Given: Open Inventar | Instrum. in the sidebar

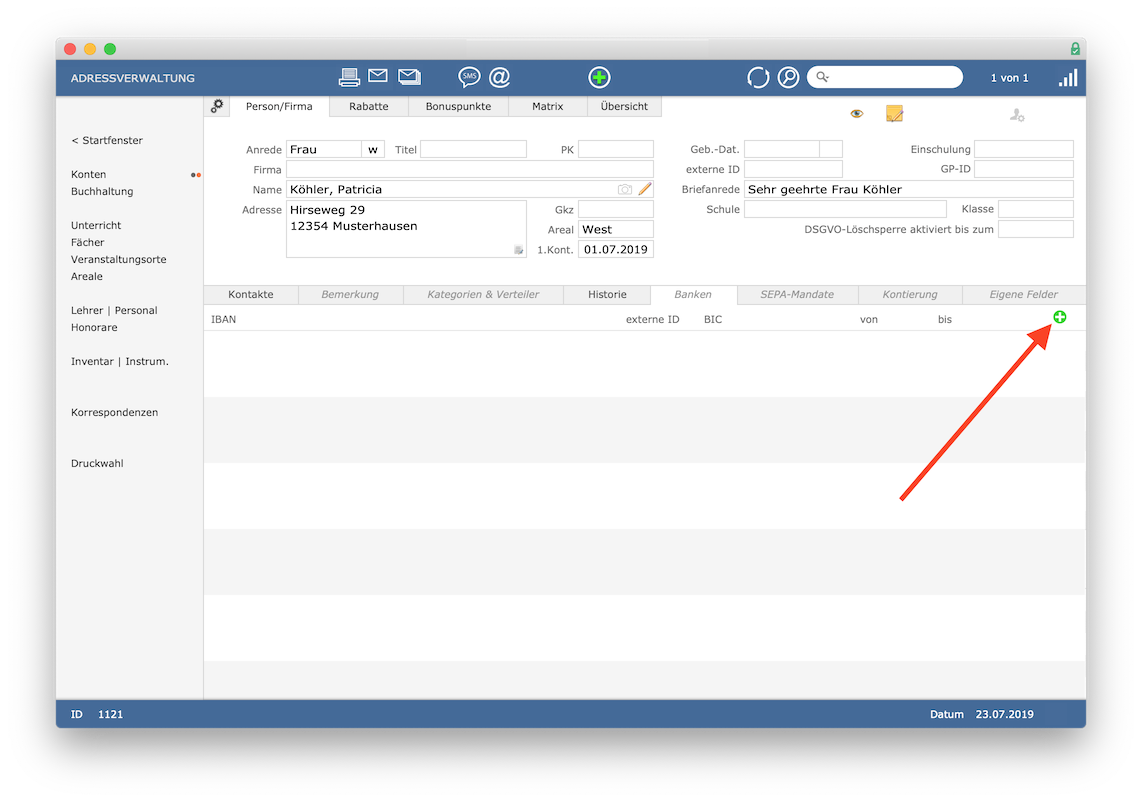Looking at the screenshot, I should (x=119, y=361).
